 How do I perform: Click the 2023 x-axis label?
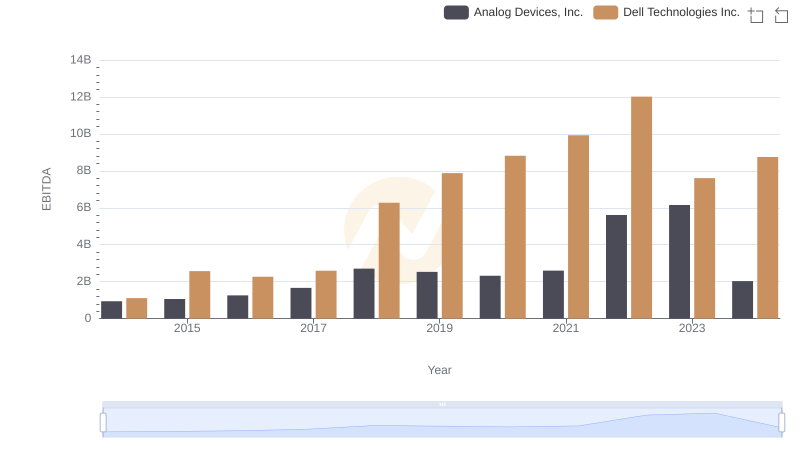pyautogui.click(x=692, y=328)
